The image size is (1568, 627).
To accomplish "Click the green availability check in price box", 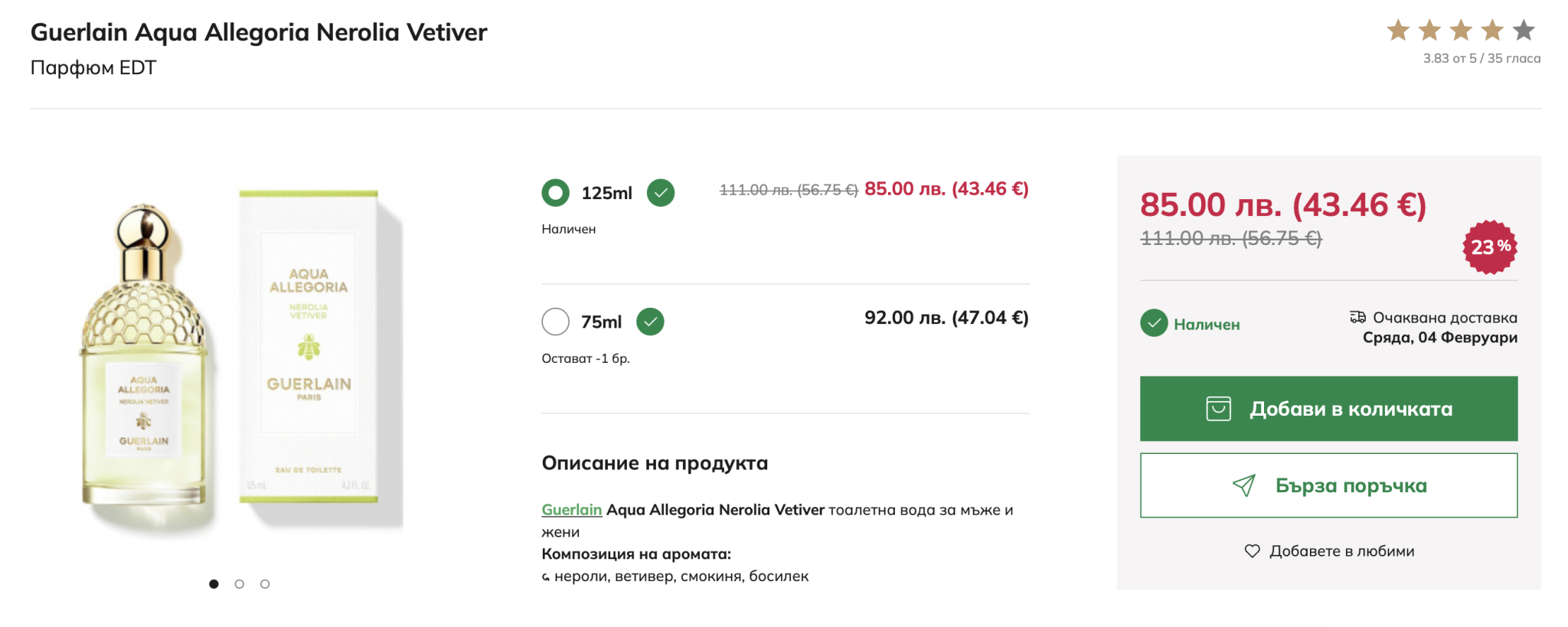I will 1154,324.
